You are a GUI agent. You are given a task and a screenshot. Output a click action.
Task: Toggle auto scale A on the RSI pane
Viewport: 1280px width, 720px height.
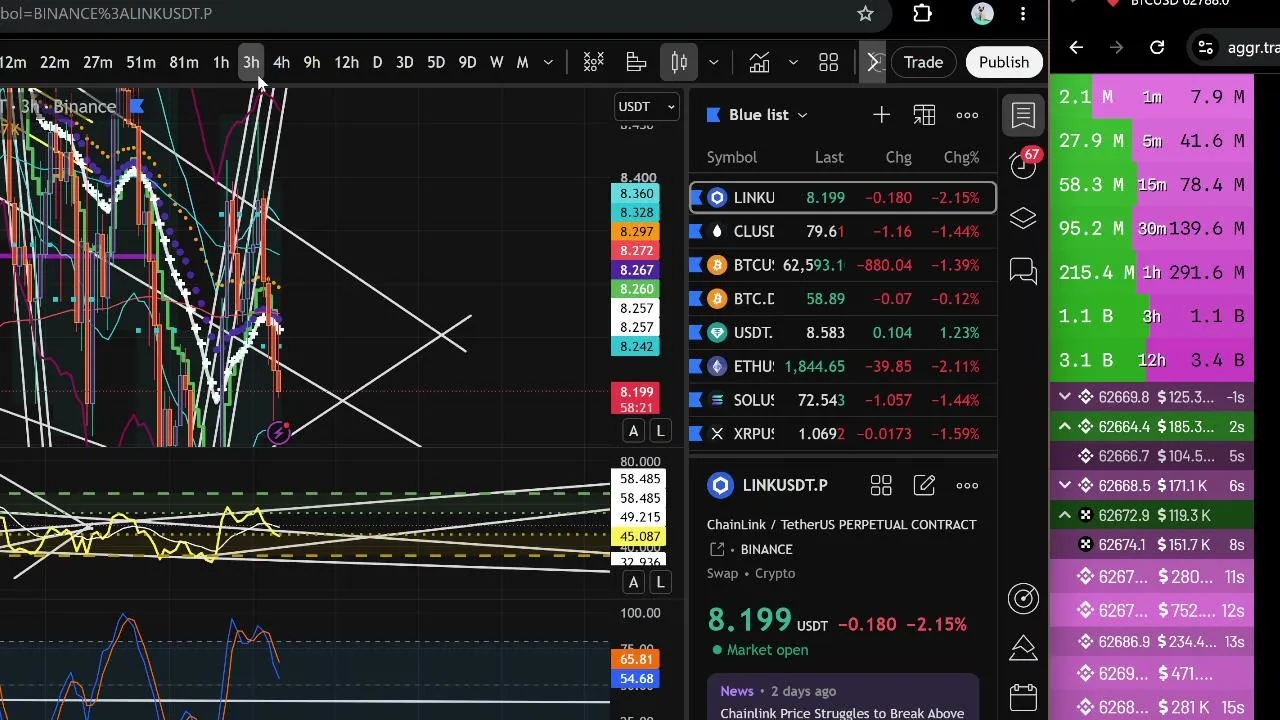click(633, 582)
